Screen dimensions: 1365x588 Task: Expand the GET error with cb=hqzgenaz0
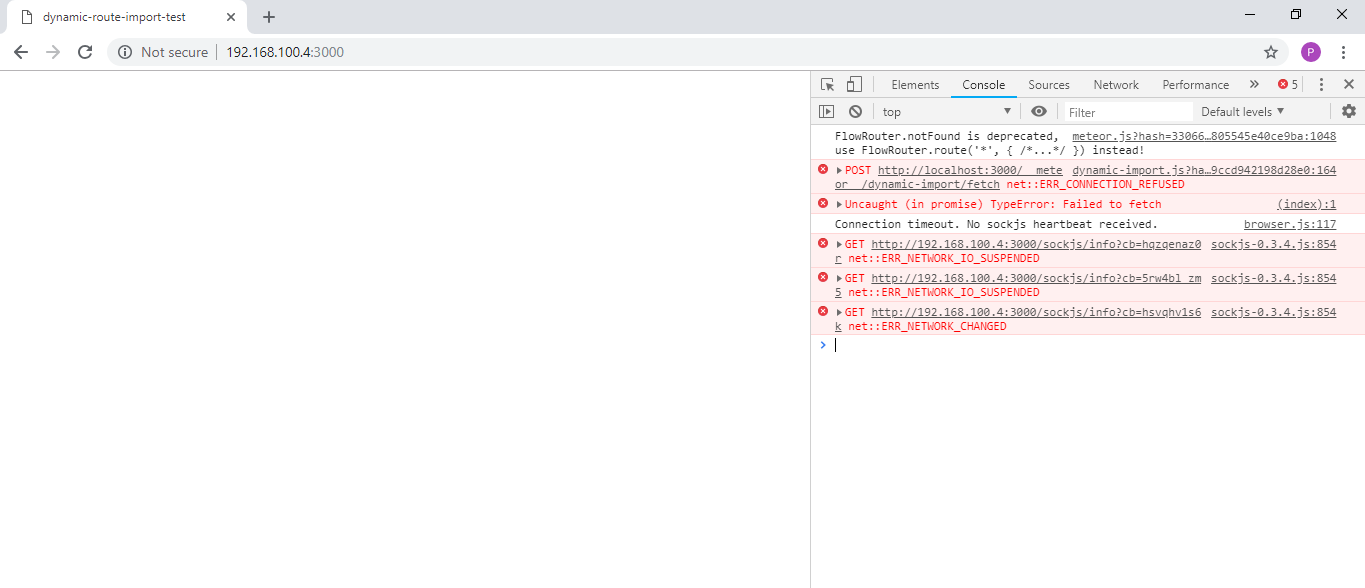840,244
